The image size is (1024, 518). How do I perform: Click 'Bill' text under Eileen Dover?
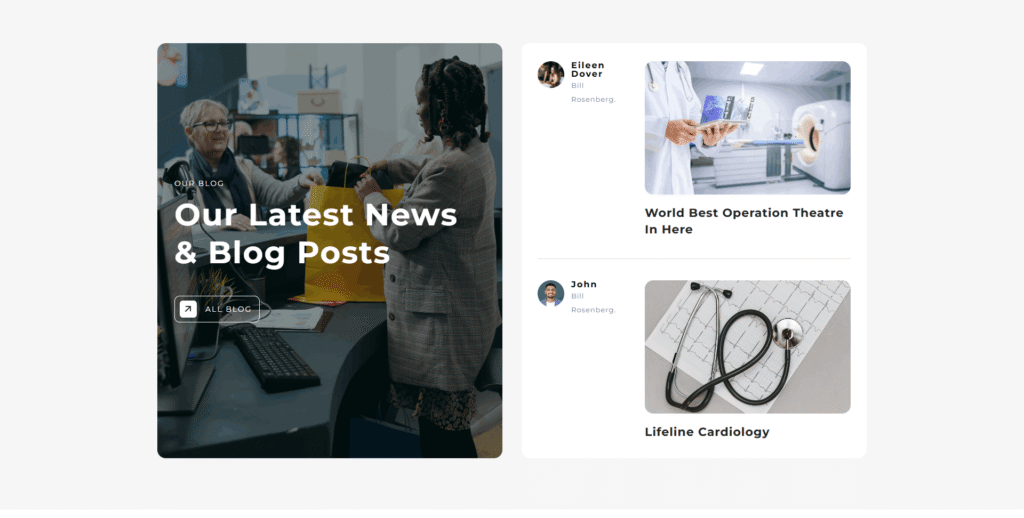pyautogui.click(x=577, y=86)
